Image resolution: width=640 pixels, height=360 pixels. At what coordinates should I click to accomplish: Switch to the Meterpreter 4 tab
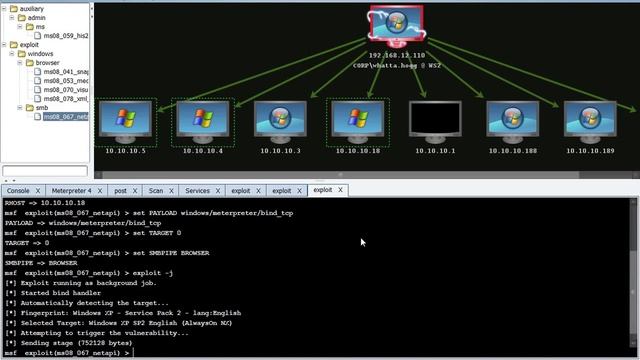point(71,191)
